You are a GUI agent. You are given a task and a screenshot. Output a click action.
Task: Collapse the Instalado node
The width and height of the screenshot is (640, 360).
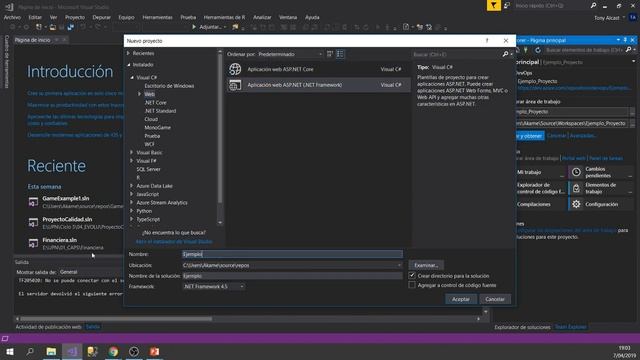coord(129,64)
